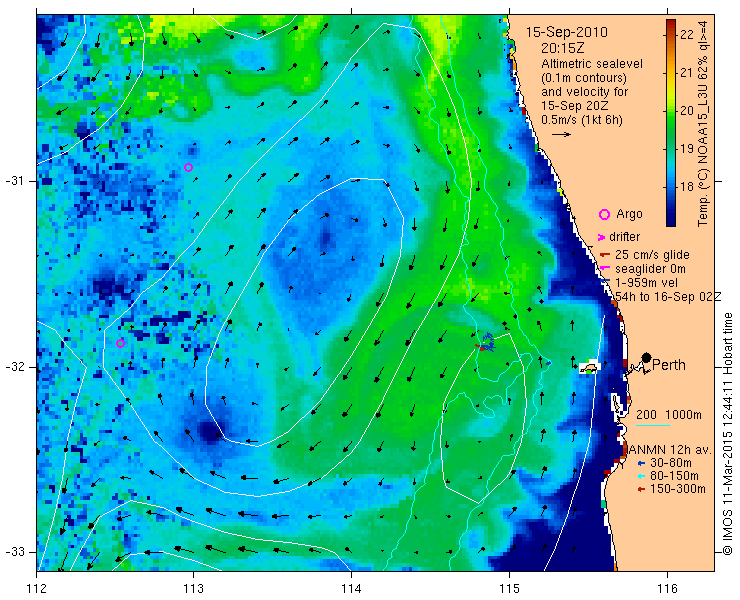Click the temperature color bar scale
The image size is (740, 600).
click(x=671, y=123)
